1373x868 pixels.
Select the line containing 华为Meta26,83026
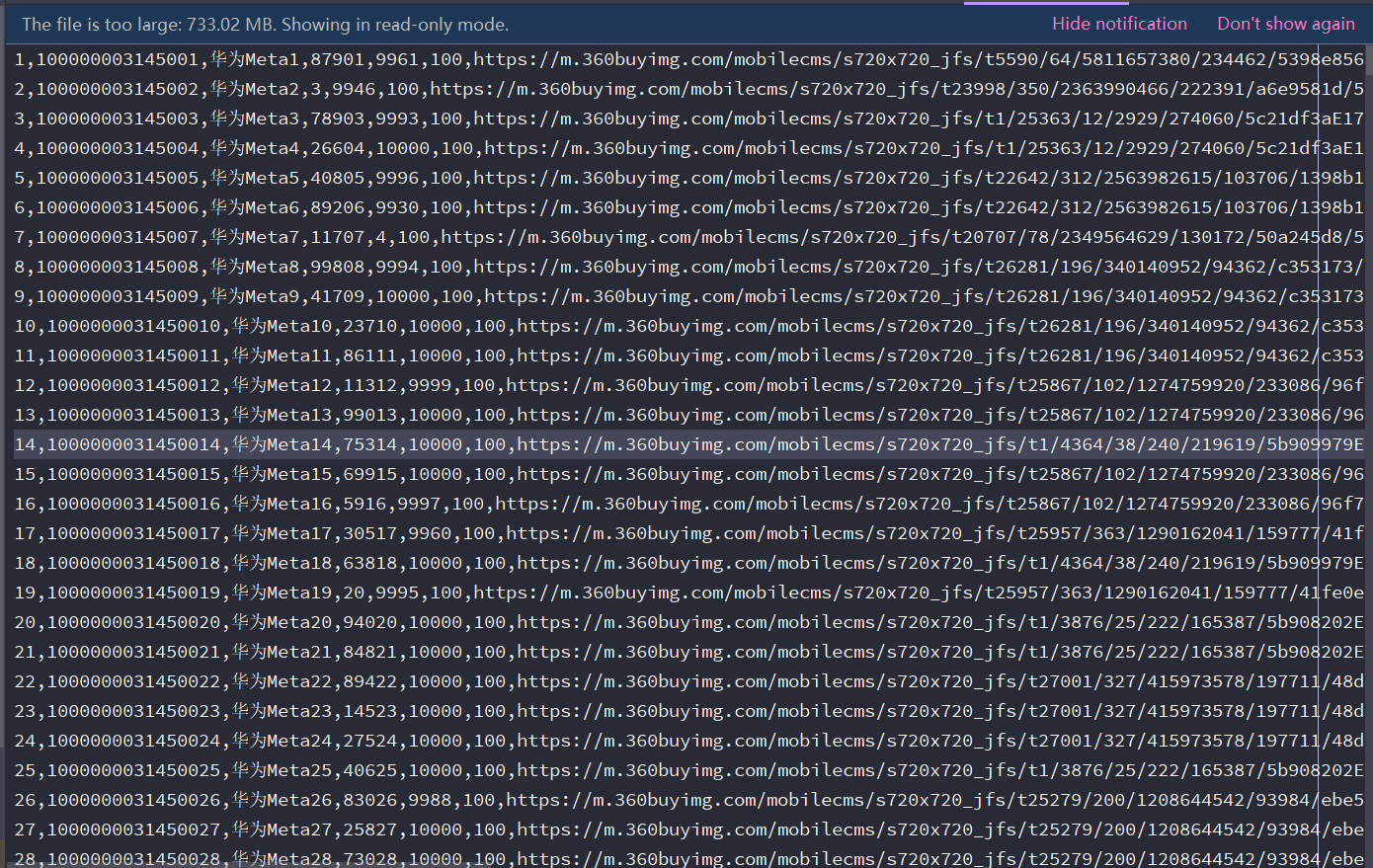[688, 800]
